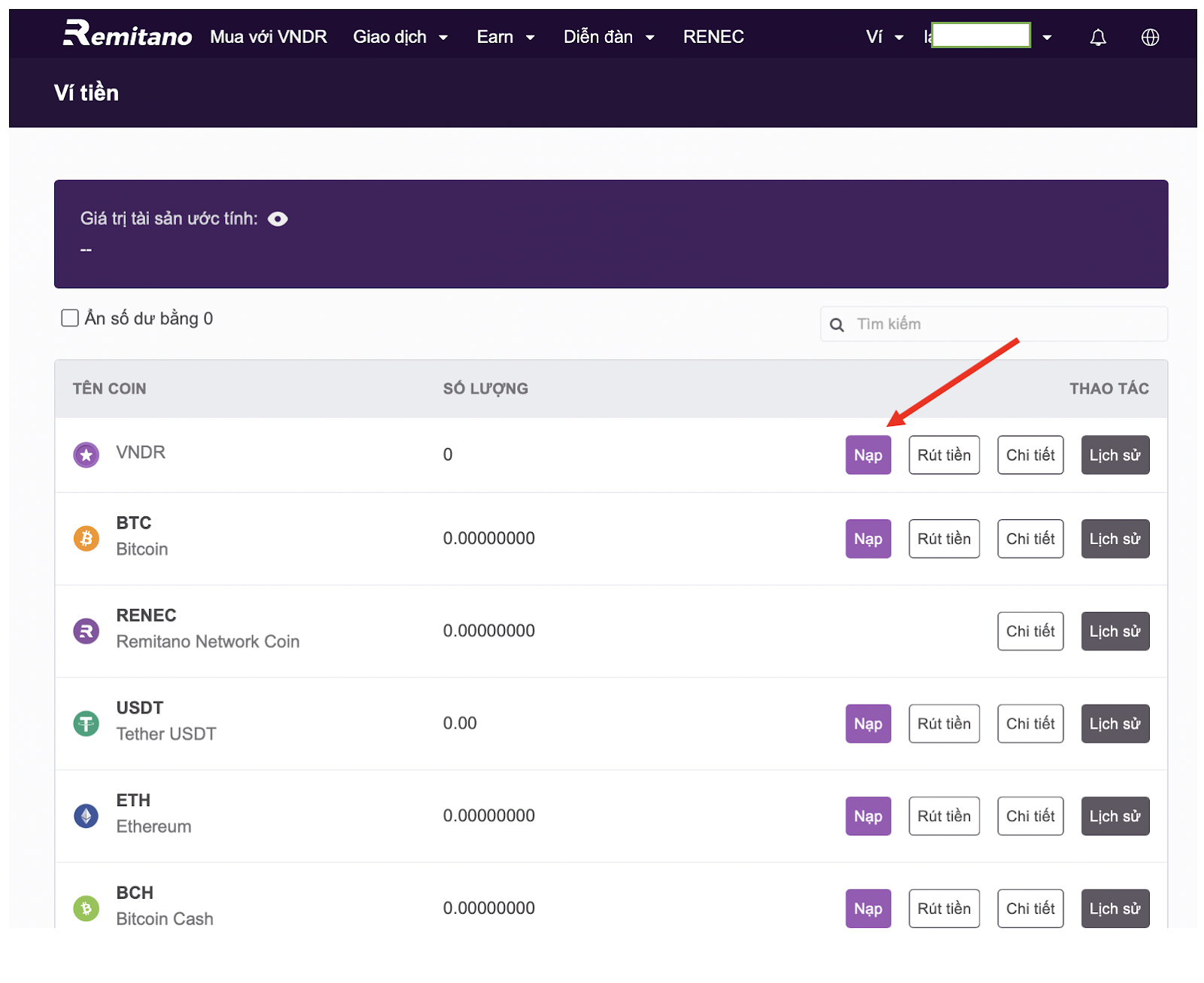The height and width of the screenshot is (983, 1204).
Task: Click Rút tiền for ETH
Action: coord(944,816)
